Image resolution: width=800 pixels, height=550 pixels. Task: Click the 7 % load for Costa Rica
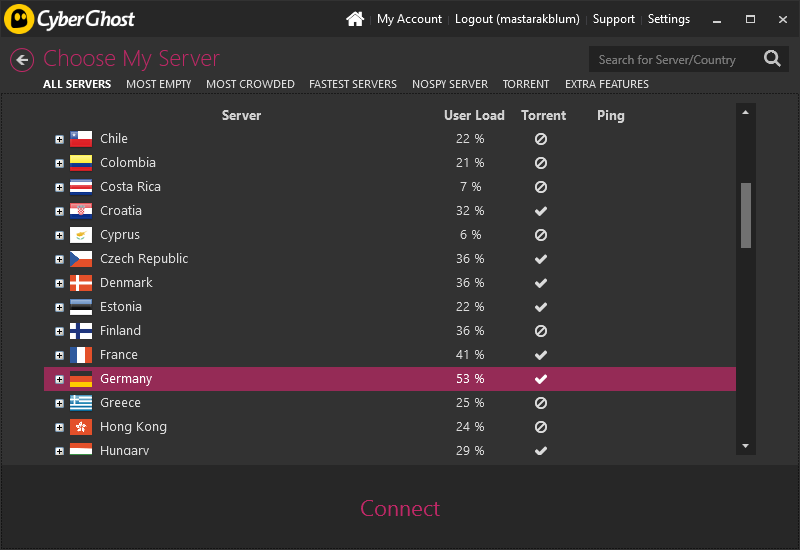click(x=470, y=187)
